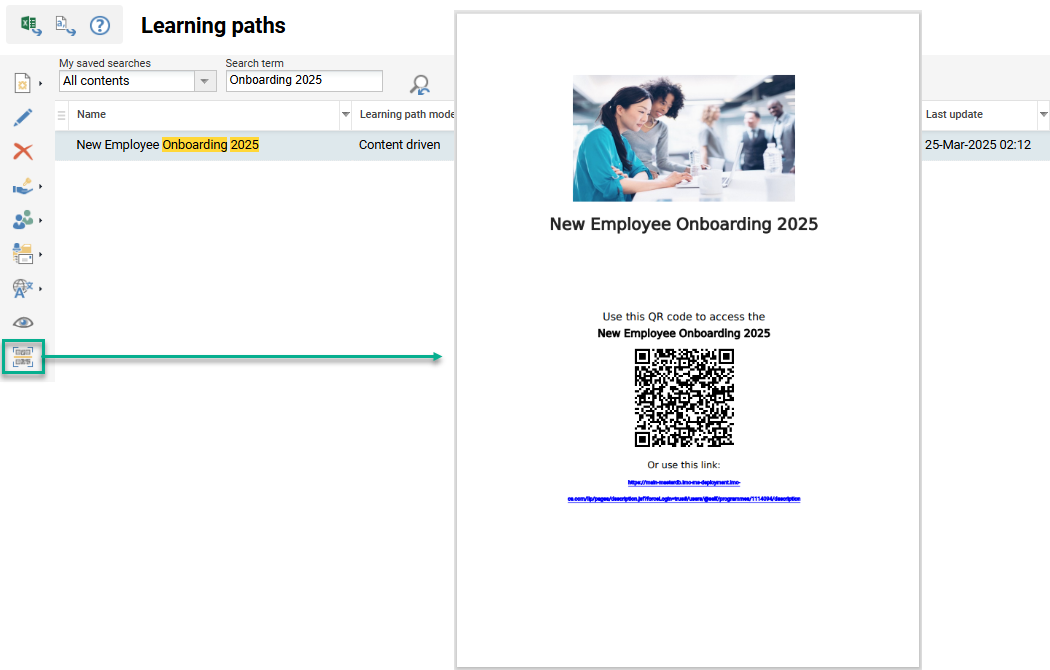Generate the QR code with the highlighted icon
This screenshot has height=670, width=1050.
click(x=25, y=357)
